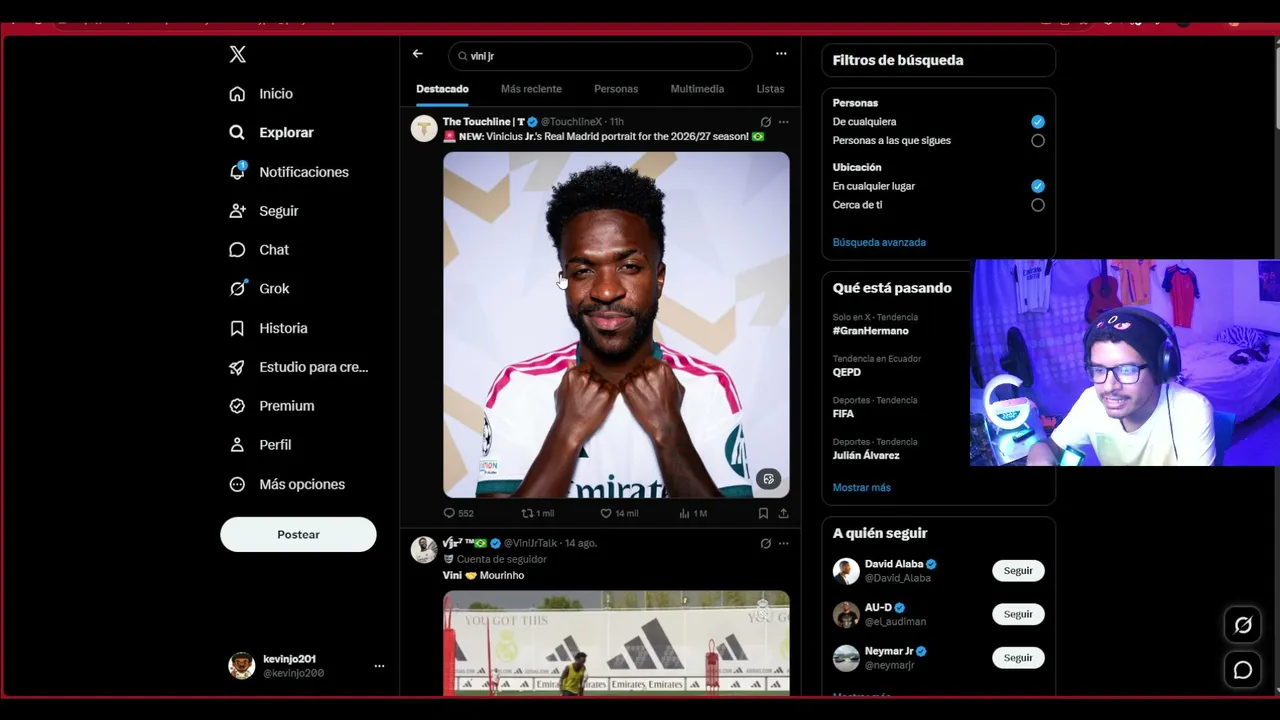Select De cualquiera people filter
Screen dimensions: 1280x720
tap(1038, 122)
